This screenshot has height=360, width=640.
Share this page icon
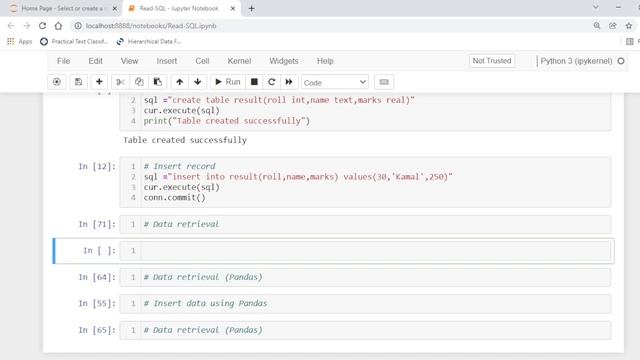(x=613, y=26)
